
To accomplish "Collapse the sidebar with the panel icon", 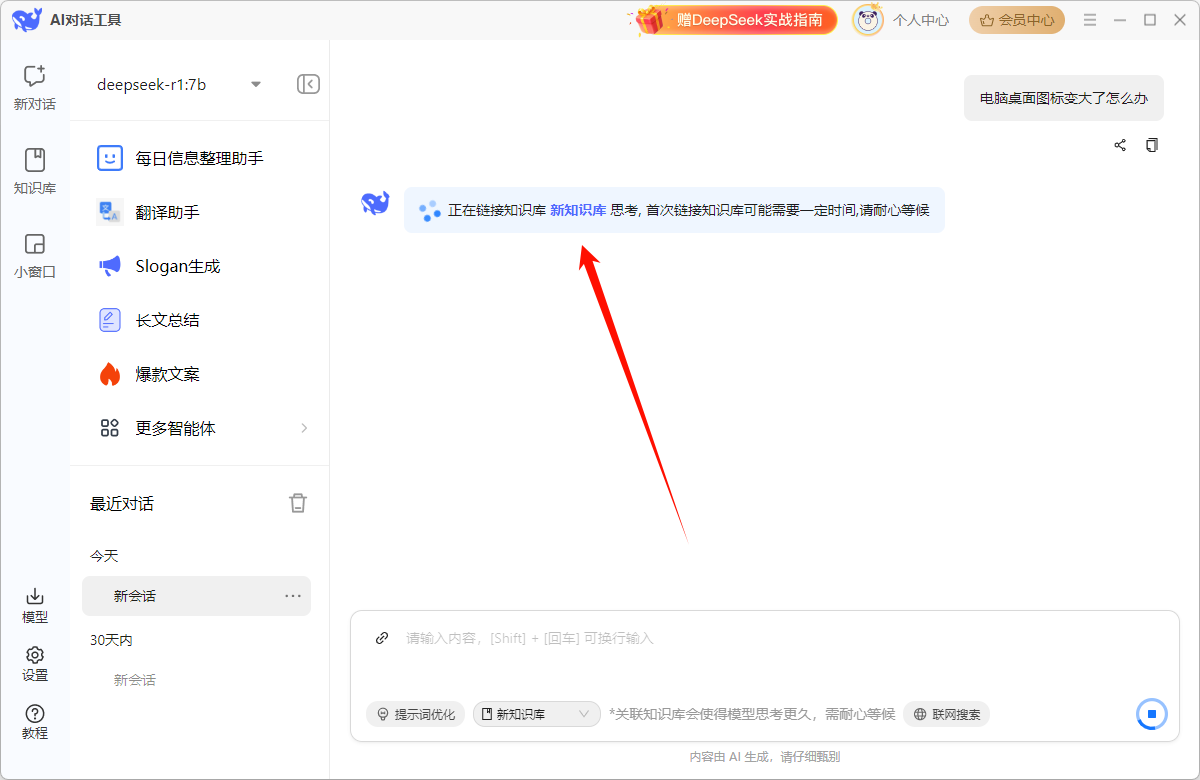I will (x=308, y=84).
